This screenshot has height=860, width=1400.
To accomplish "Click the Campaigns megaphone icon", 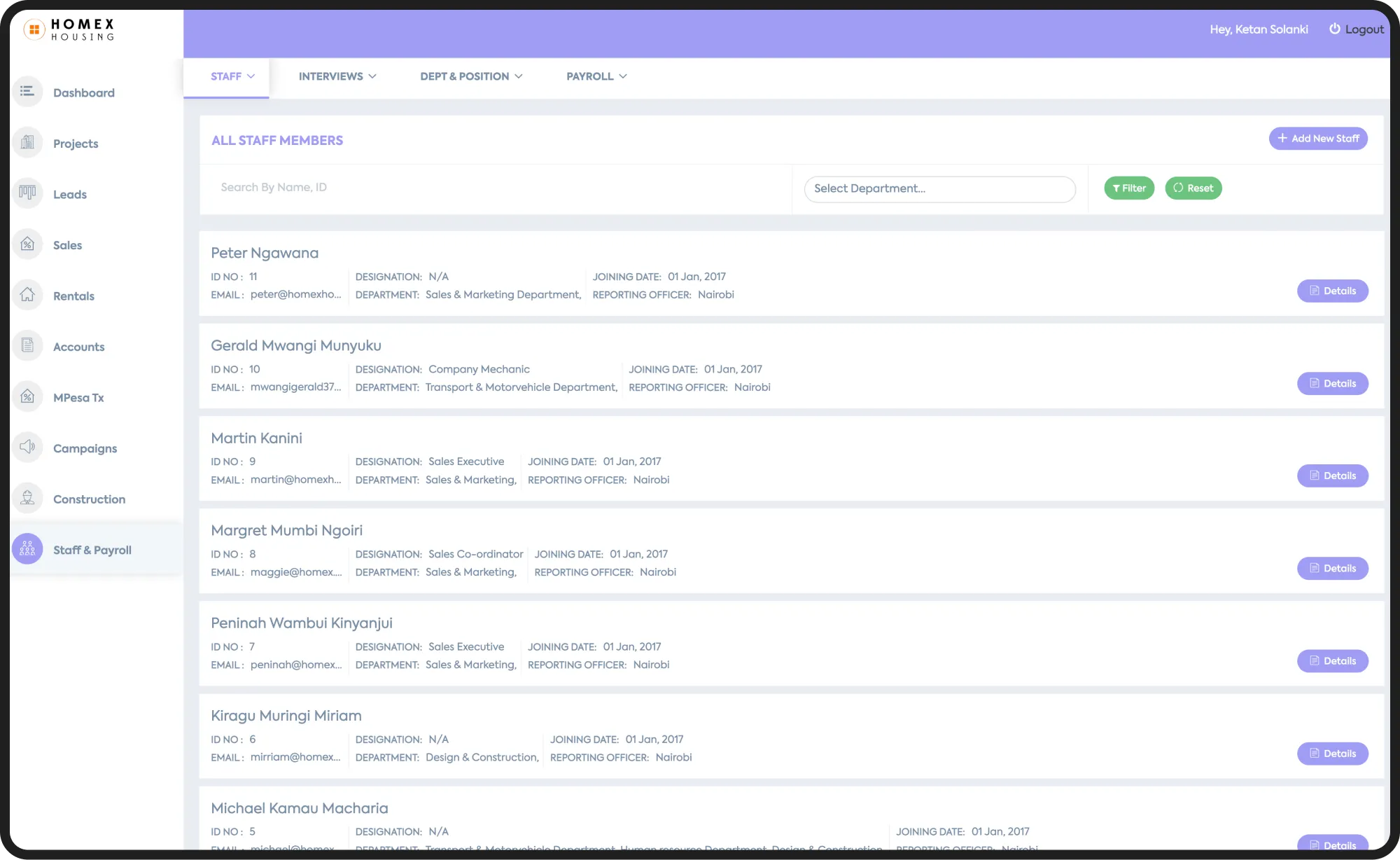I will coord(27,448).
